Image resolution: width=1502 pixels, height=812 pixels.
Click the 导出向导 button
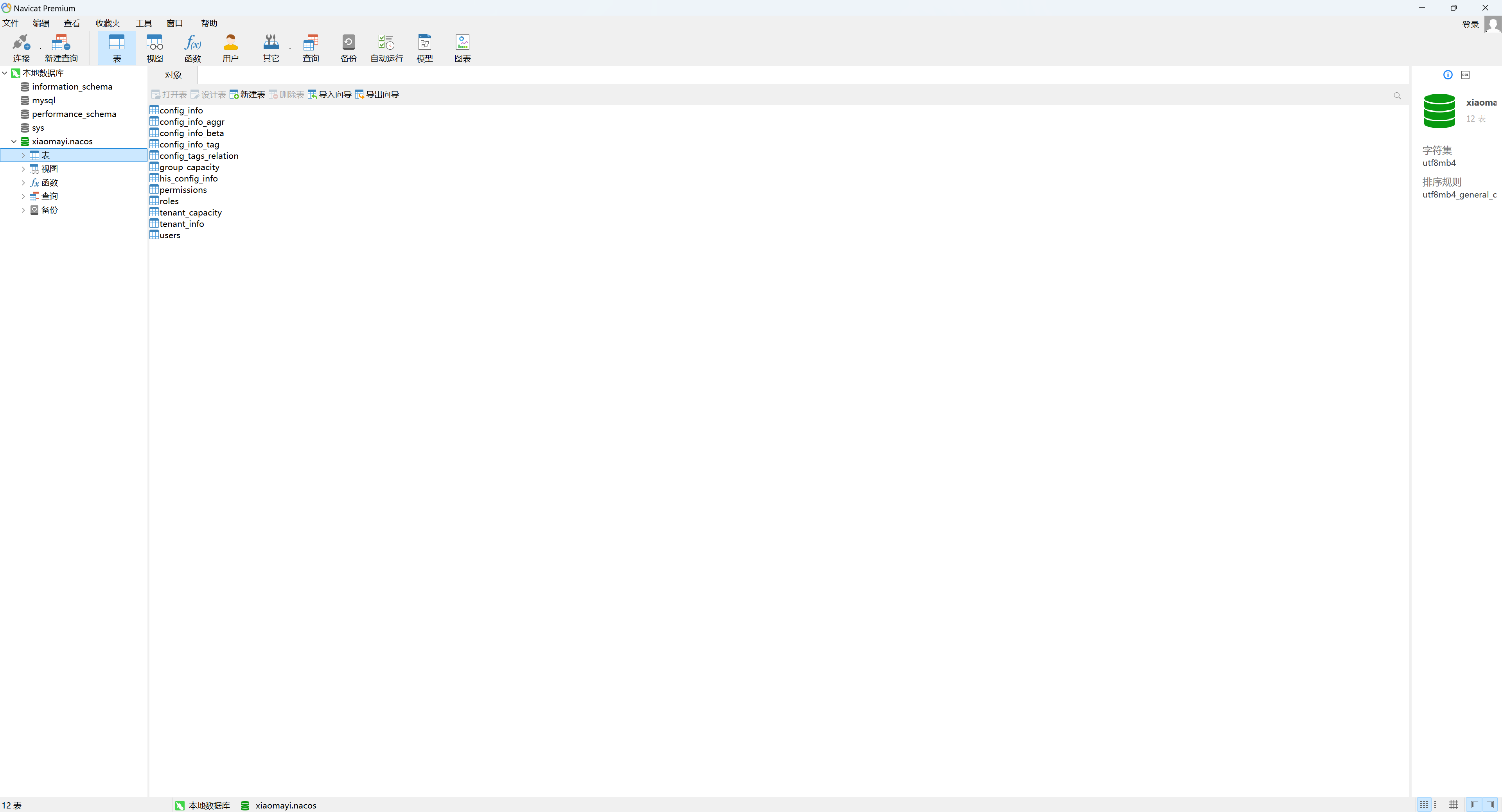[x=377, y=94]
